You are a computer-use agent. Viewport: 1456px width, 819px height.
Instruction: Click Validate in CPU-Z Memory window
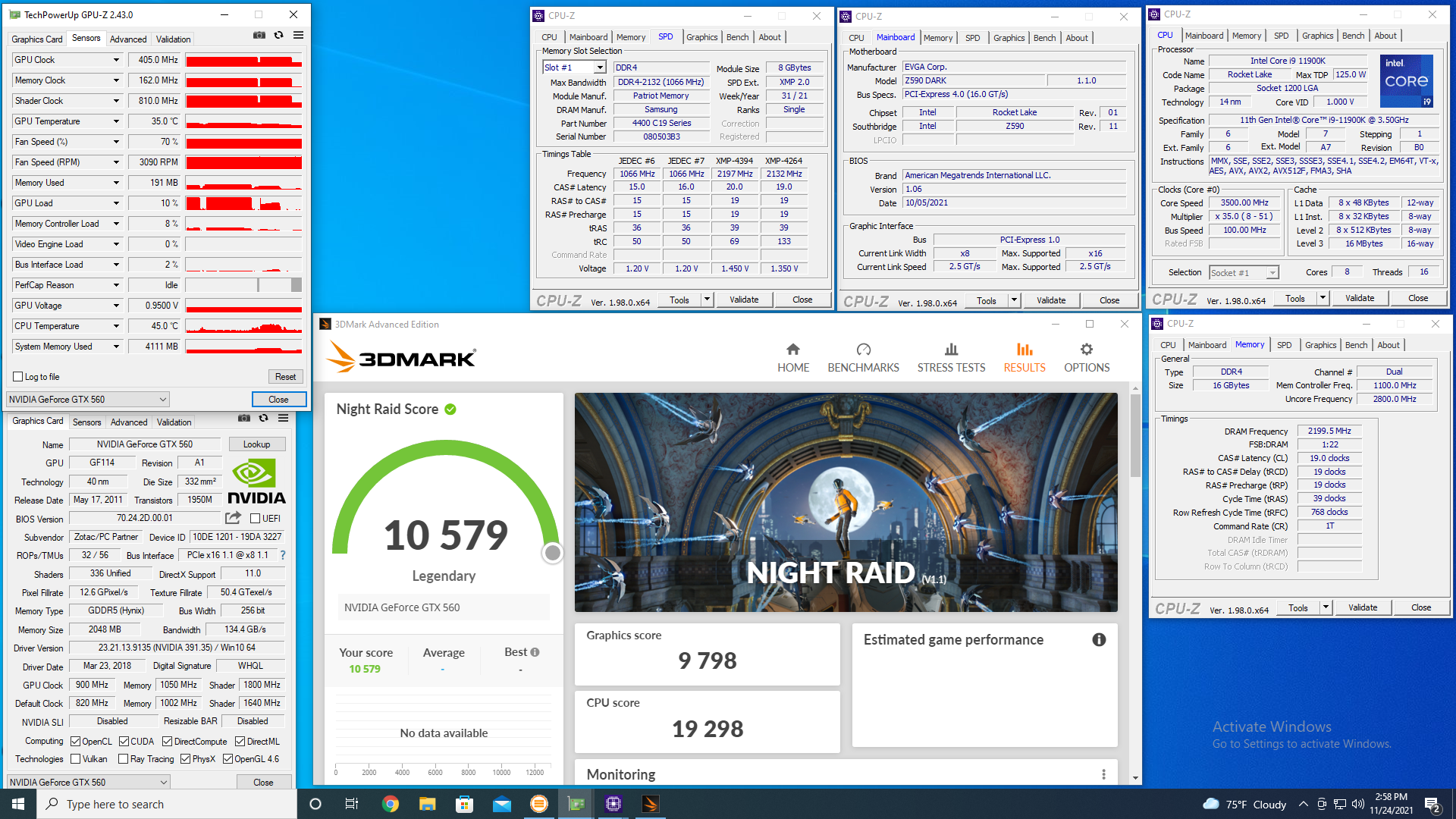pos(1363,607)
